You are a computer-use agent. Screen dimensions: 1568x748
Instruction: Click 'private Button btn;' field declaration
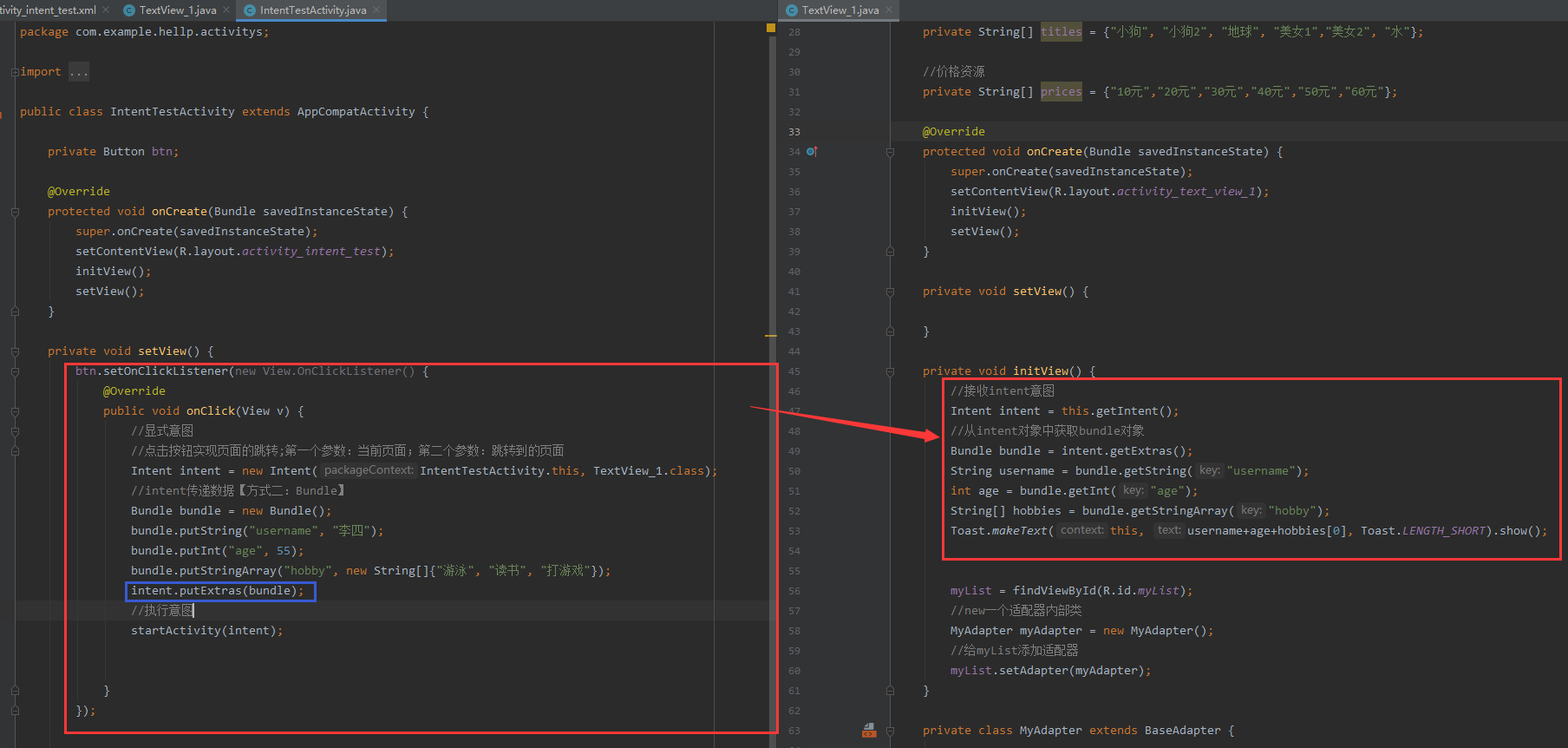coord(113,152)
